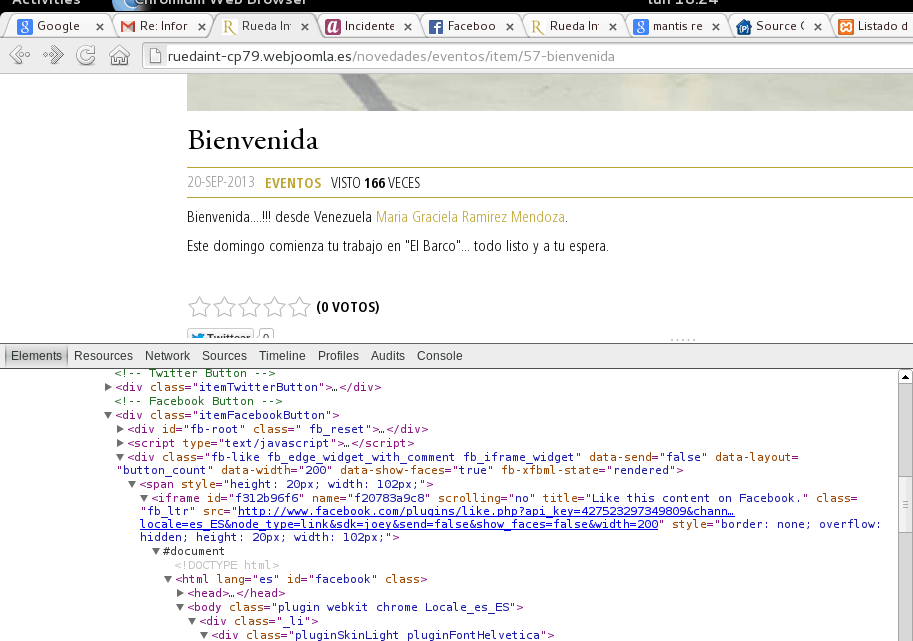Click the date '20-SEP-2013'
This screenshot has width=913, height=641.
click(221, 183)
